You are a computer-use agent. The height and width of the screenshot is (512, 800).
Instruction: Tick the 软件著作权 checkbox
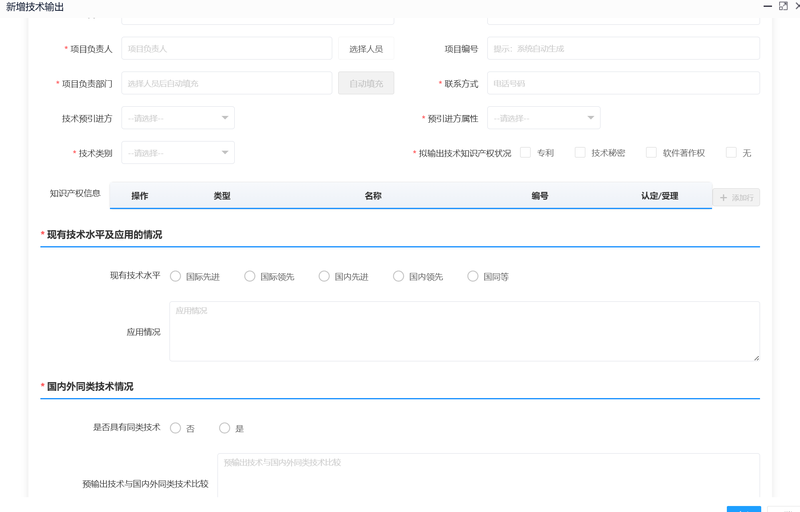(x=651, y=153)
